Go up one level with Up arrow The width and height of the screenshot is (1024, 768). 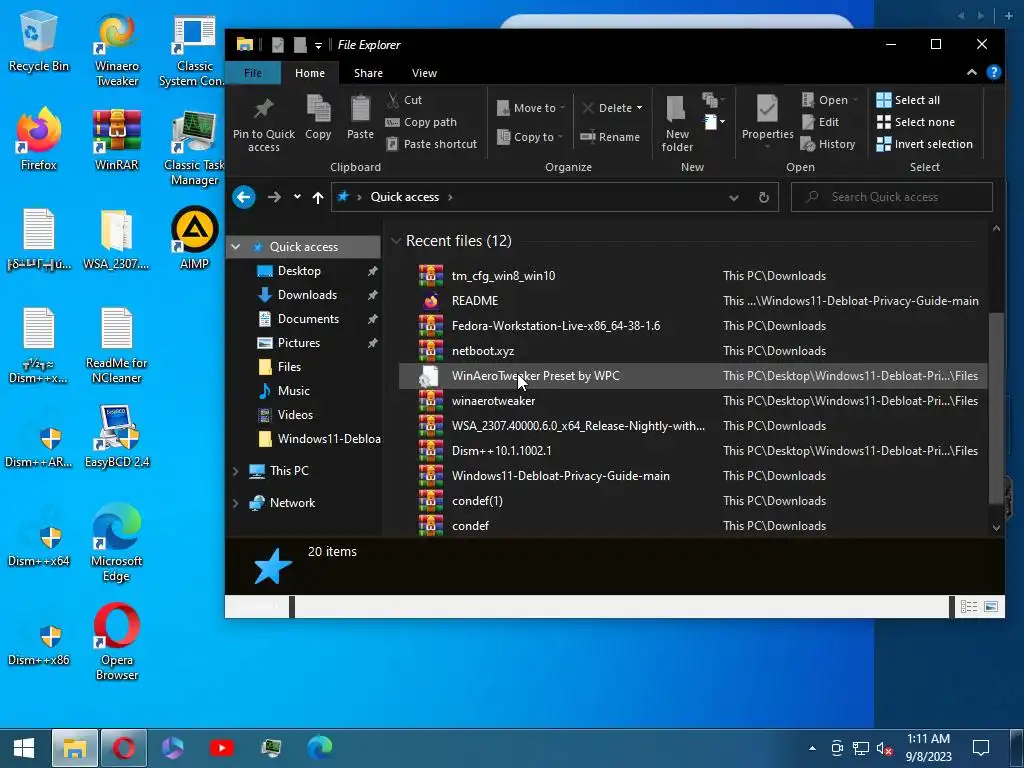318,197
